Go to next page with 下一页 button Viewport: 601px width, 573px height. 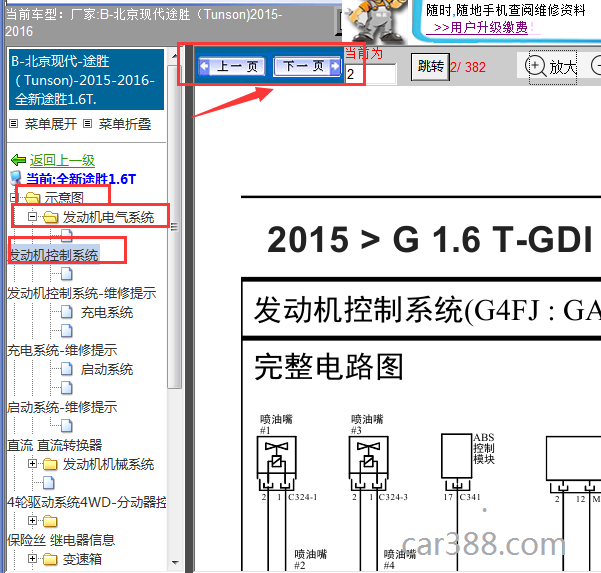click(307, 66)
